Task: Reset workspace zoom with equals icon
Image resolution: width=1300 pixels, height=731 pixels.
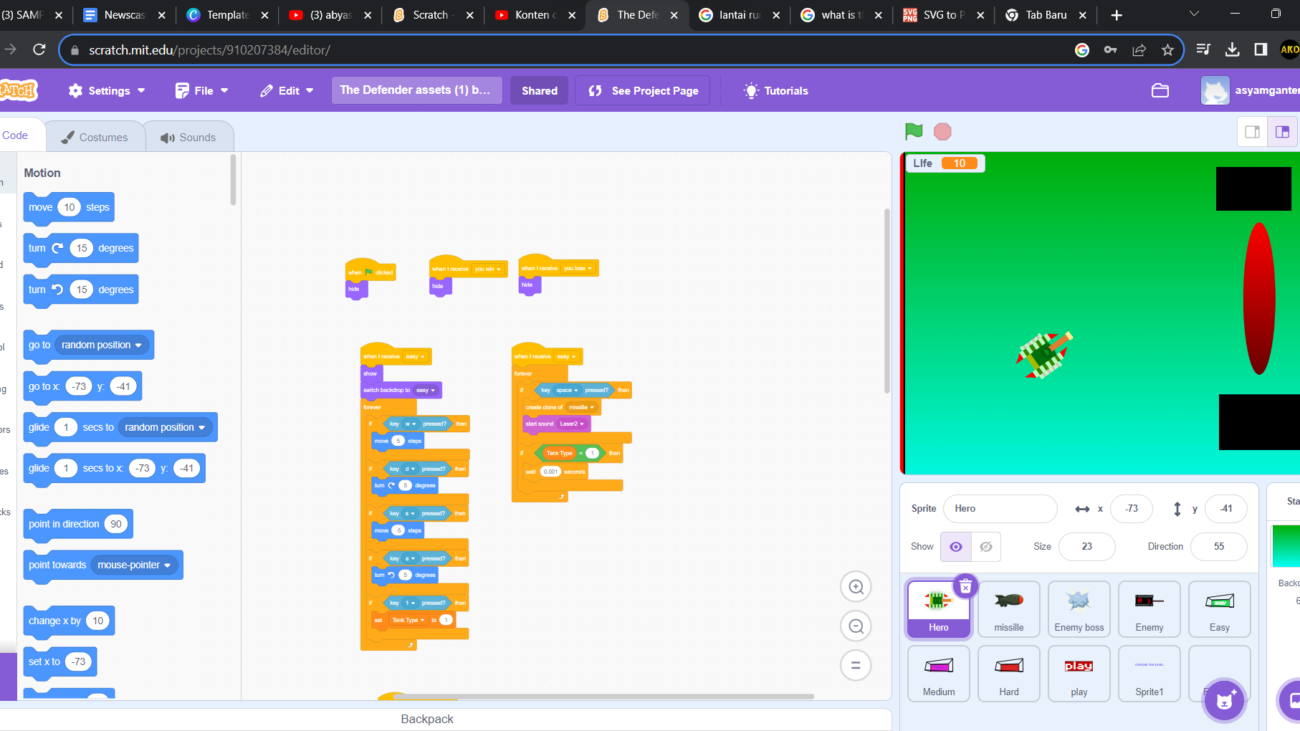Action: 856,665
